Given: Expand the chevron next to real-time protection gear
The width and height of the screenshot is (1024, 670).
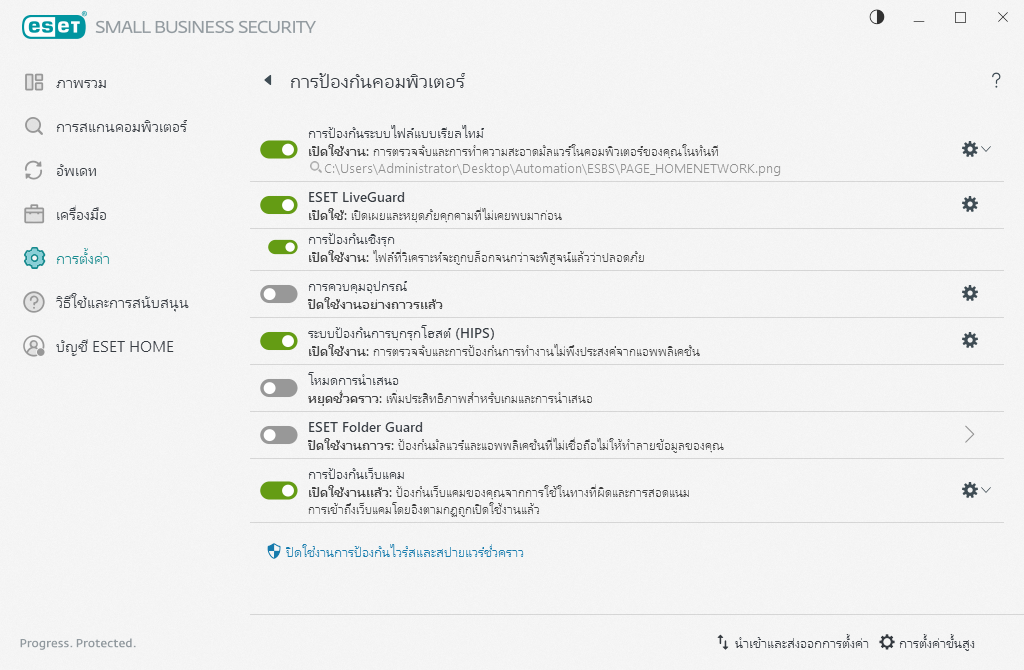Looking at the screenshot, I should [x=986, y=149].
